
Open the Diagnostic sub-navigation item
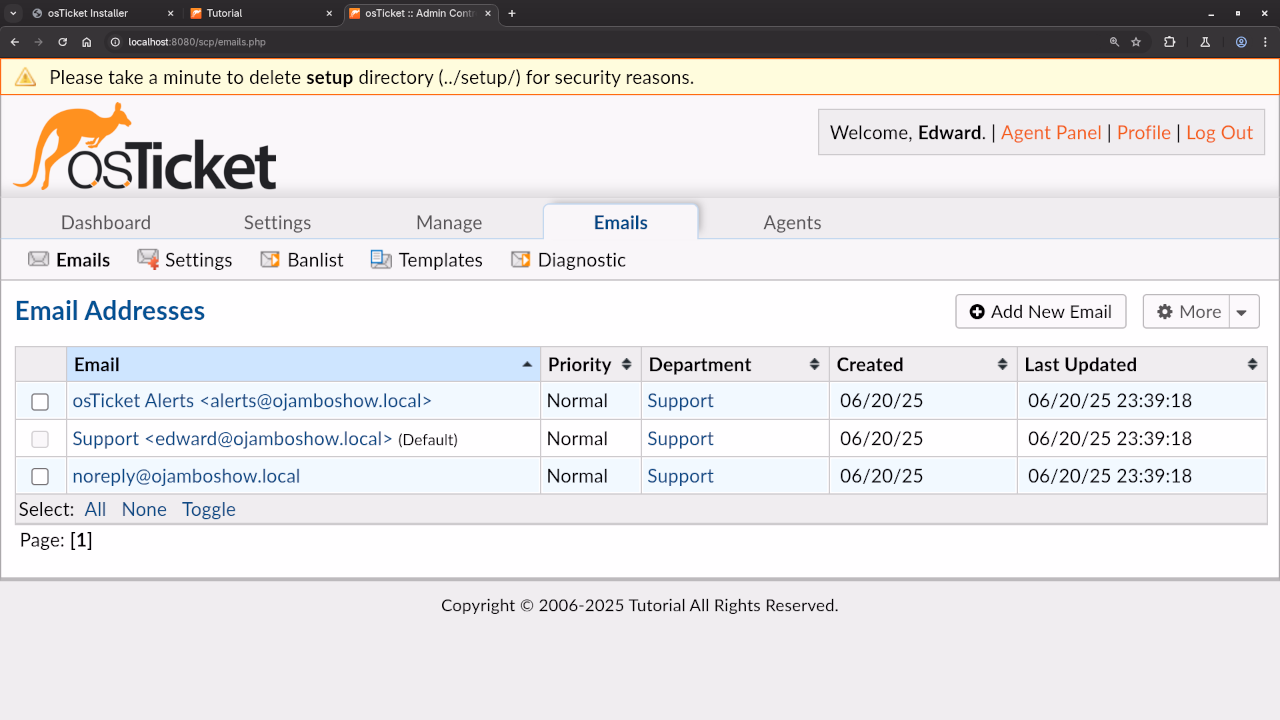tap(568, 260)
